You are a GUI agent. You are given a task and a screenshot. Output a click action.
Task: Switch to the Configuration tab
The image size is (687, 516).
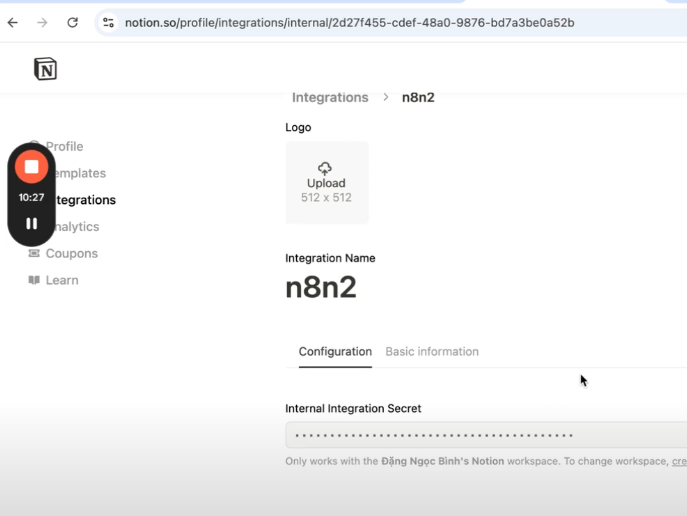335,352
